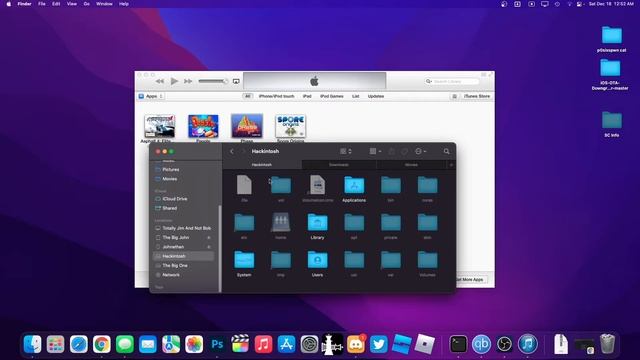Image resolution: width=640 pixels, height=360 pixels.
Task: Open Network in Finder sidebar
Action: point(171,275)
